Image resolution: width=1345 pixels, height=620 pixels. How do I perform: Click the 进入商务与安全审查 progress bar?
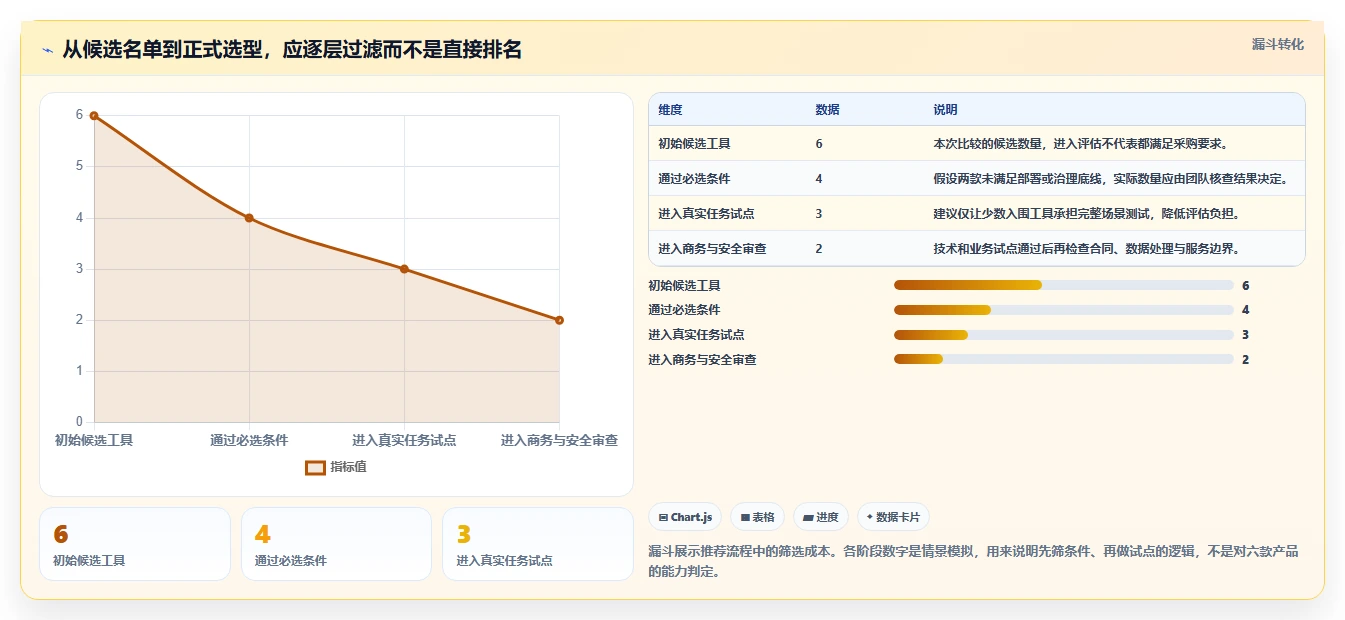[x=1063, y=359]
